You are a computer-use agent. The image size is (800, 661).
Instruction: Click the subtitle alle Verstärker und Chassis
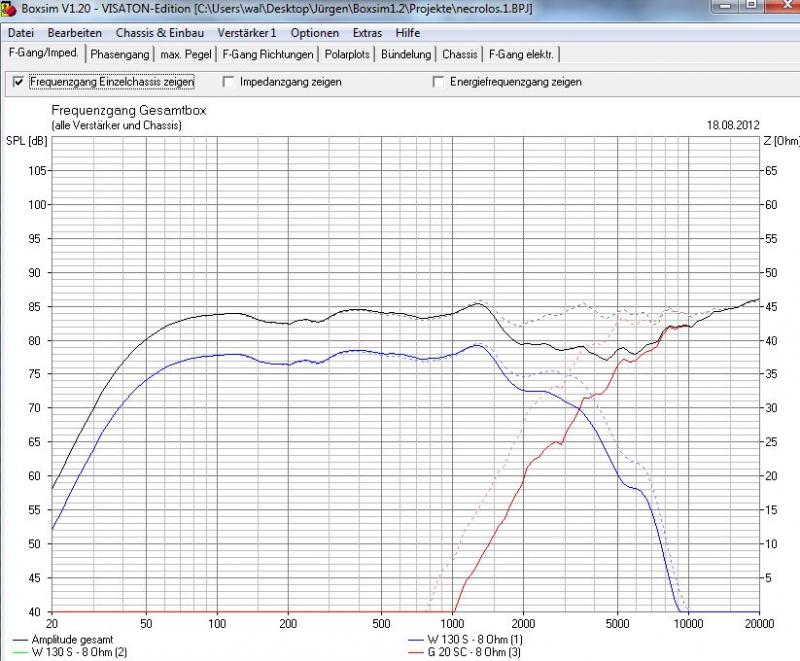[x=116, y=125]
